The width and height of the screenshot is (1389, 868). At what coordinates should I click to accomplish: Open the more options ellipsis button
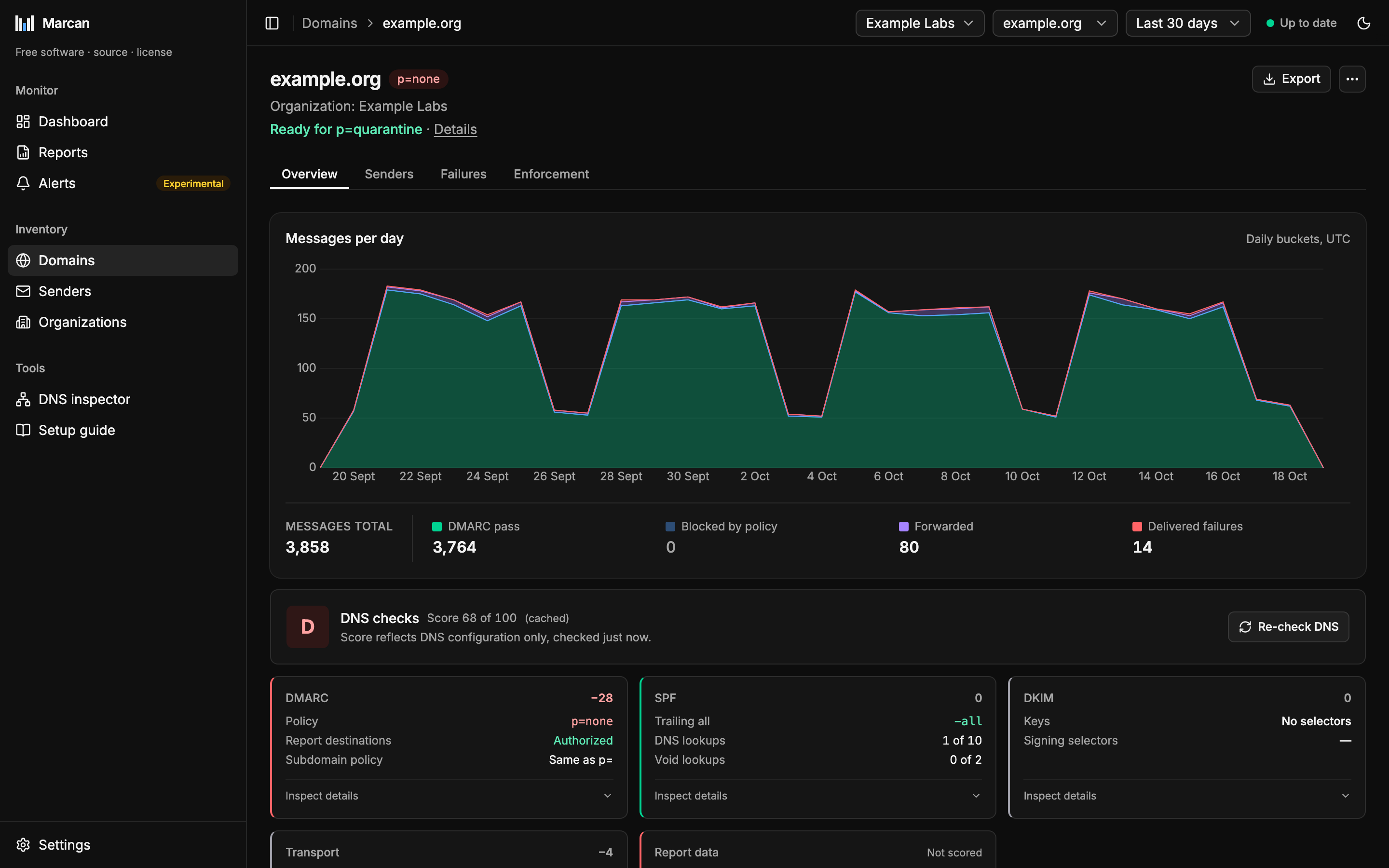(x=1352, y=79)
